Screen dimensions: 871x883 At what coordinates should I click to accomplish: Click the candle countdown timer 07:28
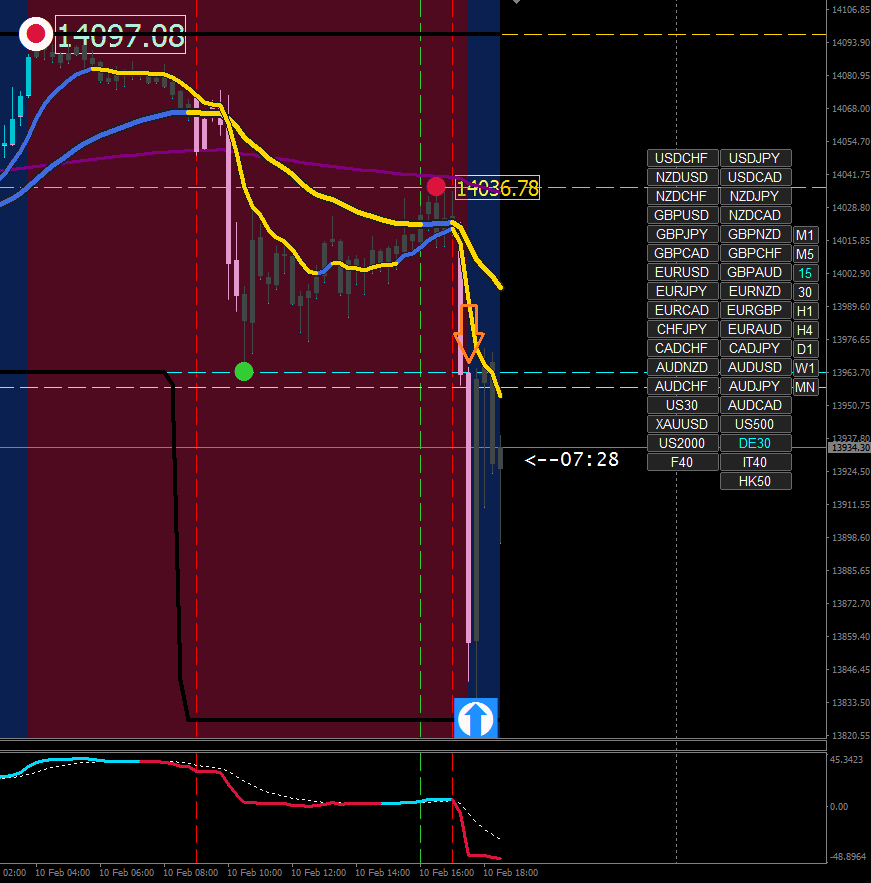572,460
